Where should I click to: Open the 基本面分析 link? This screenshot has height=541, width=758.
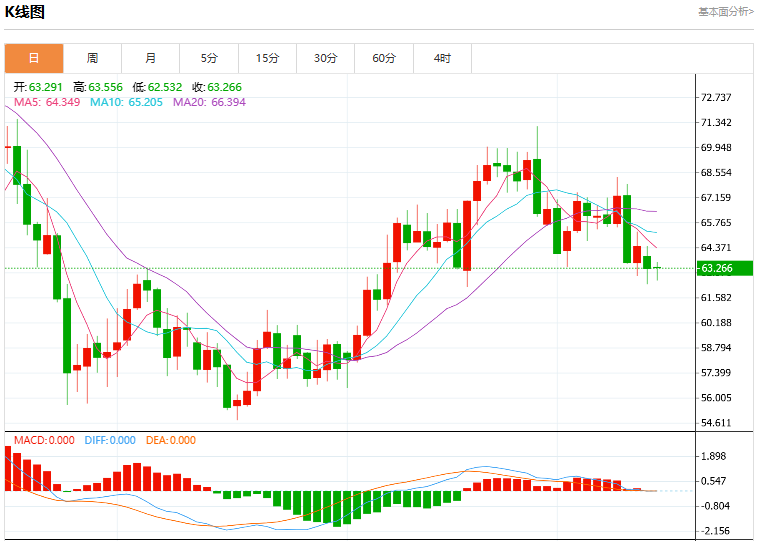click(x=726, y=12)
